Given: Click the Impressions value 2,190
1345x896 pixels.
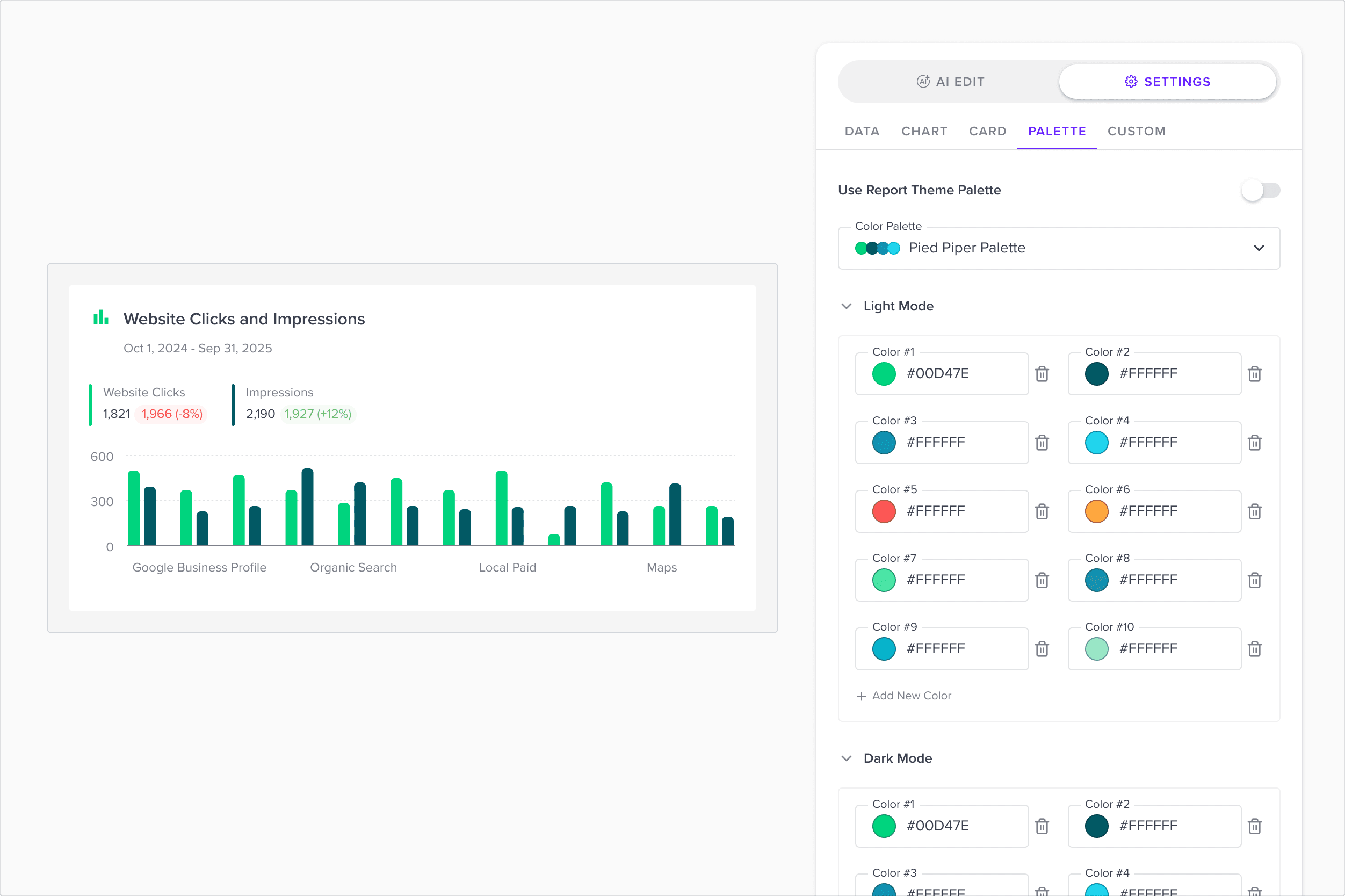Looking at the screenshot, I should coord(261,414).
